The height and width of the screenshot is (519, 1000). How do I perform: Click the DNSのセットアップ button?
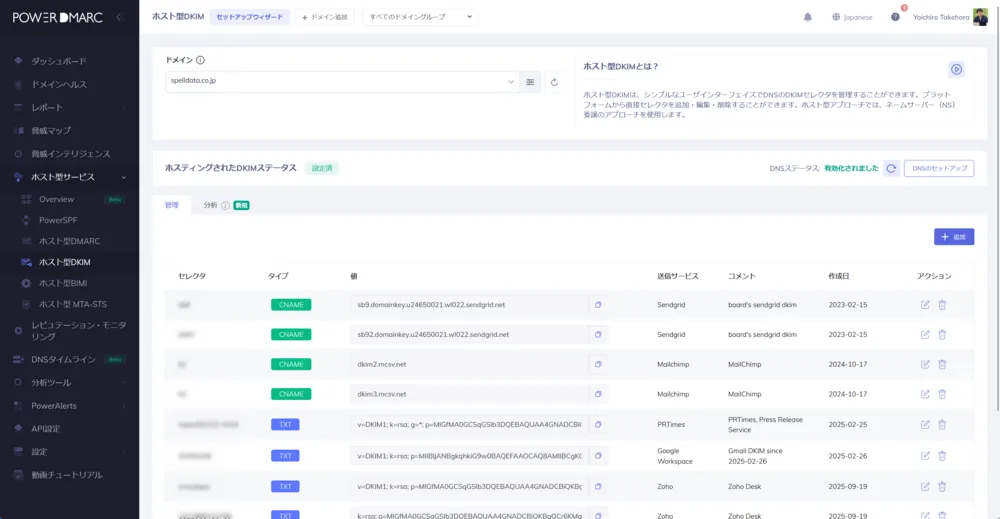(x=939, y=168)
